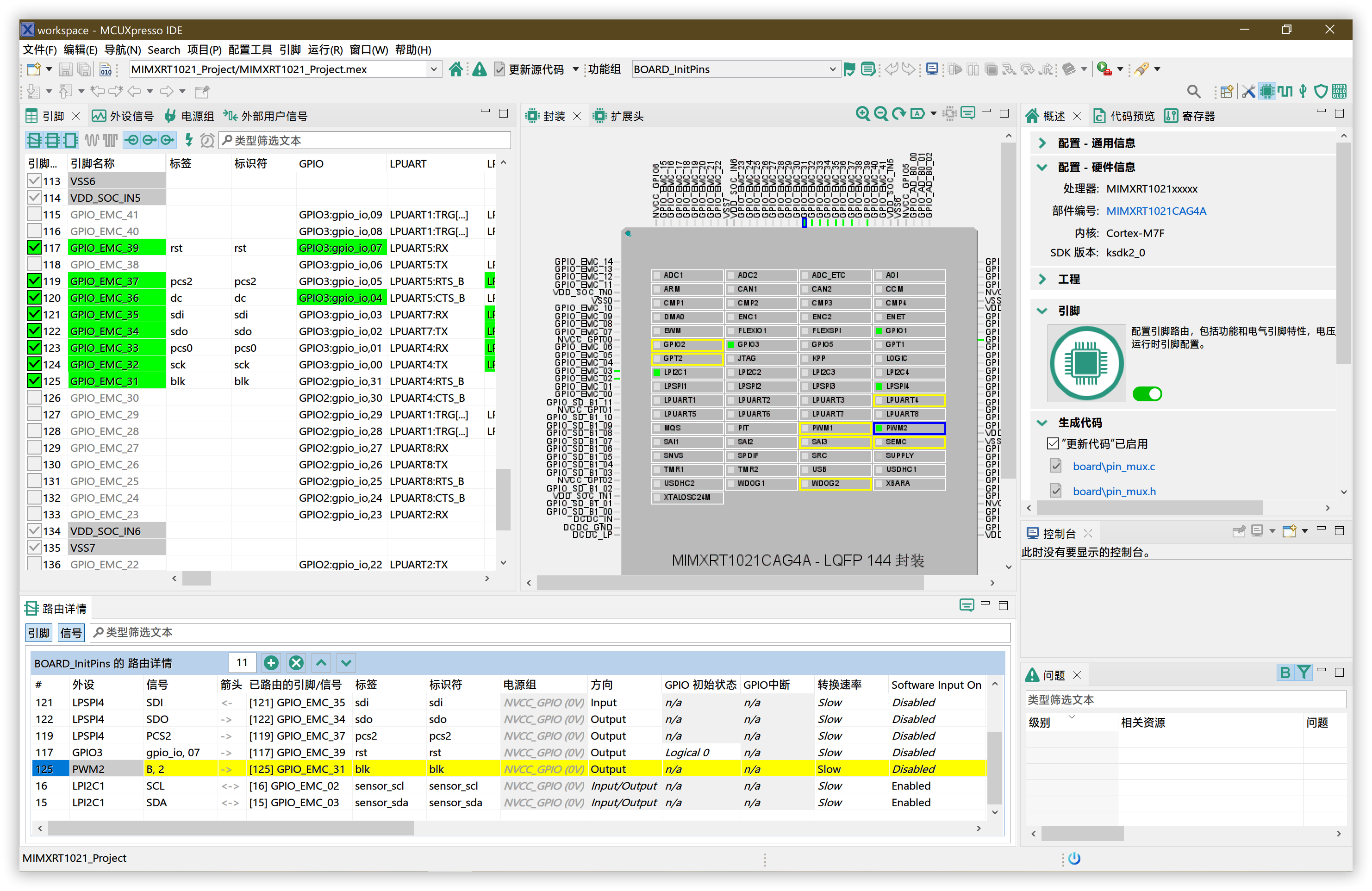Collapse the 生成代码 section
Viewport: 1372px width, 891px height.
click(x=1042, y=423)
